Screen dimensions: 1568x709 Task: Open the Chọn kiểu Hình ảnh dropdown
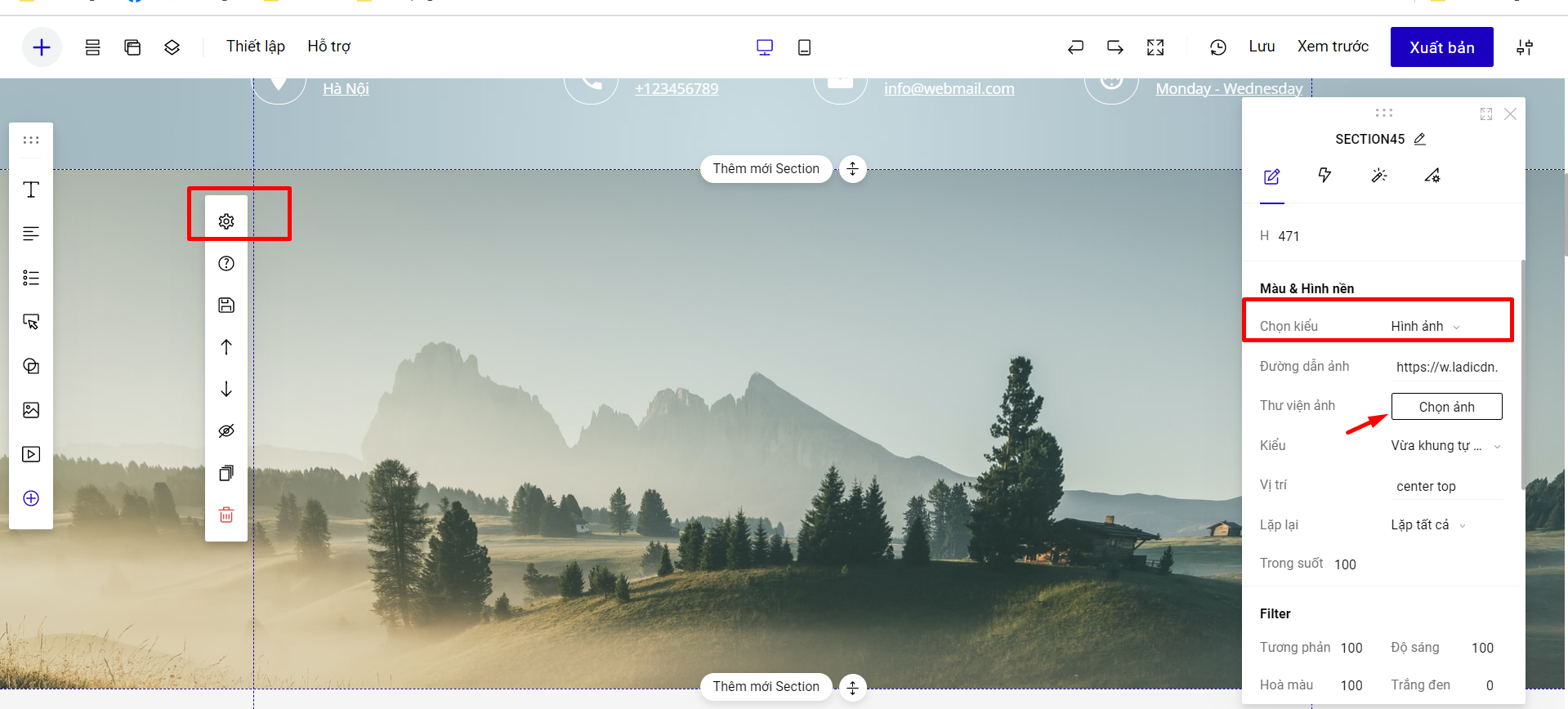coord(1425,327)
